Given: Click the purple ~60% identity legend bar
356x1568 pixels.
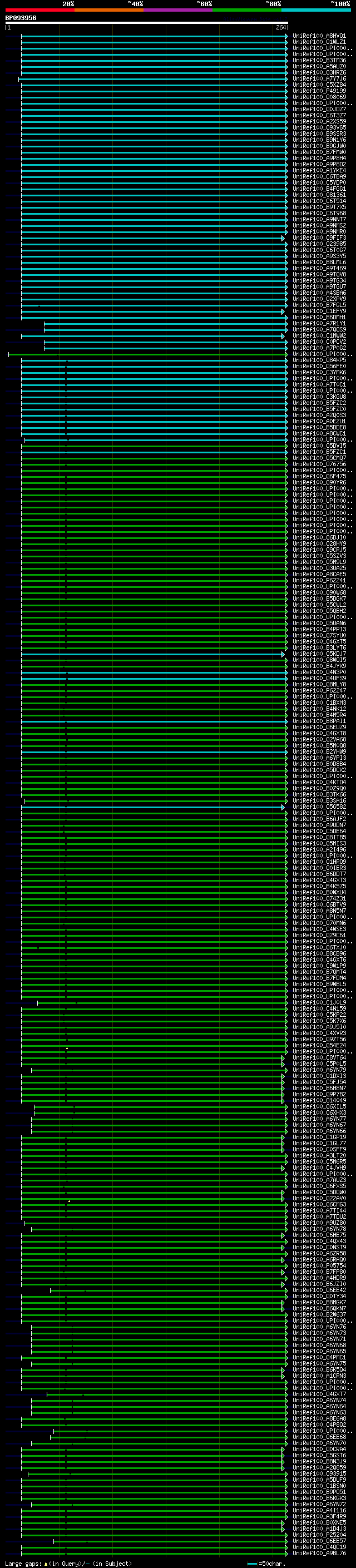Looking at the screenshot, I should click(x=179, y=10).
